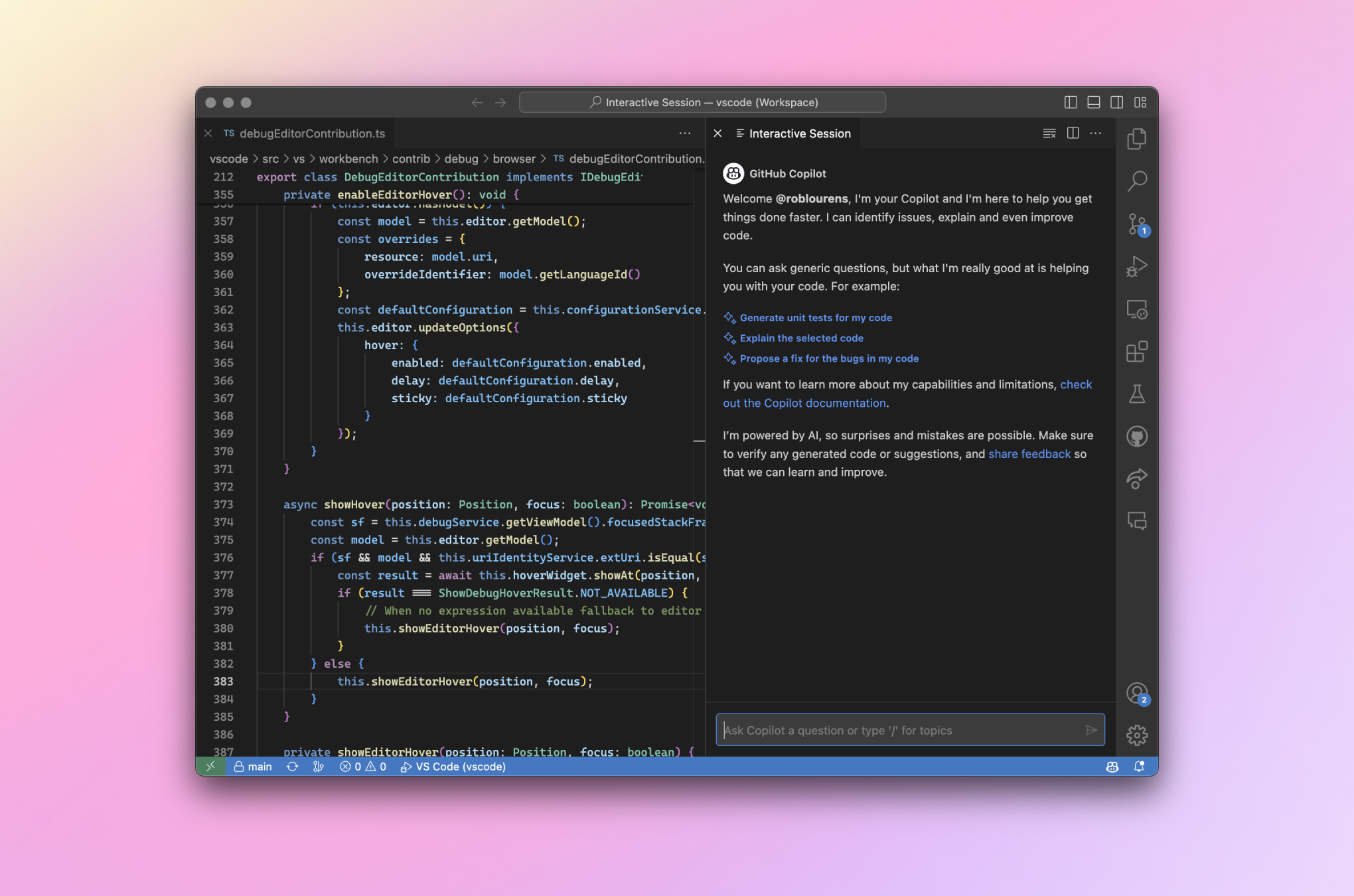This screenshot has width=1354, height=896.
Task: Select the Clear chat icon in Interactive Session header
Action: 1049,133
